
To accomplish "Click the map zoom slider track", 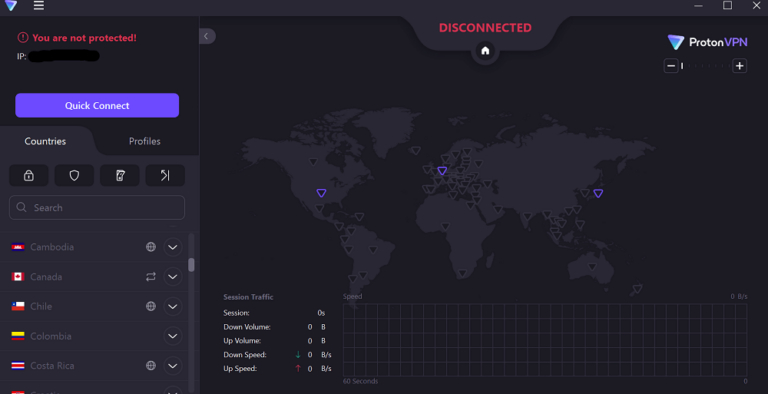I will pyautogui.click(x=705, y=66).
